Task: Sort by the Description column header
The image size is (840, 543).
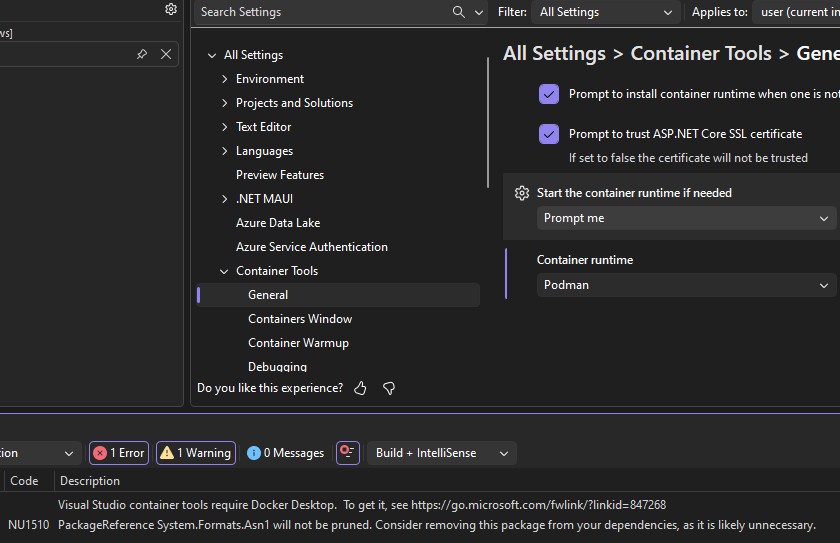Action: pyautogui.click(x=89, y=481)
